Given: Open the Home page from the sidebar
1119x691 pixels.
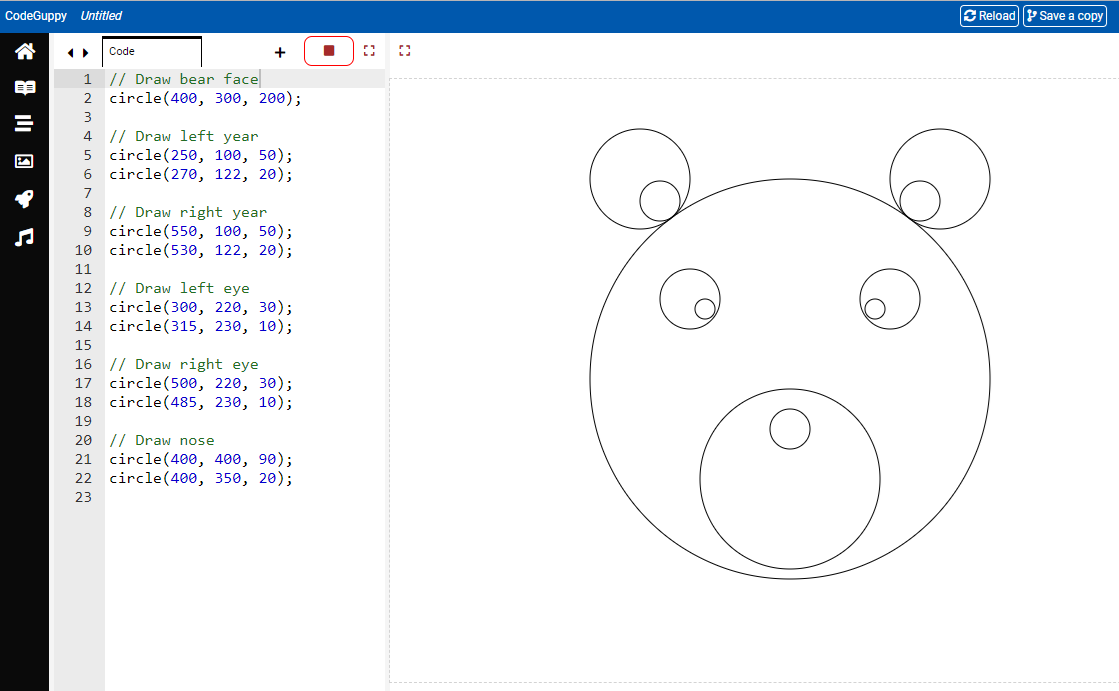Looking at the screenshot, I should 24,49.
